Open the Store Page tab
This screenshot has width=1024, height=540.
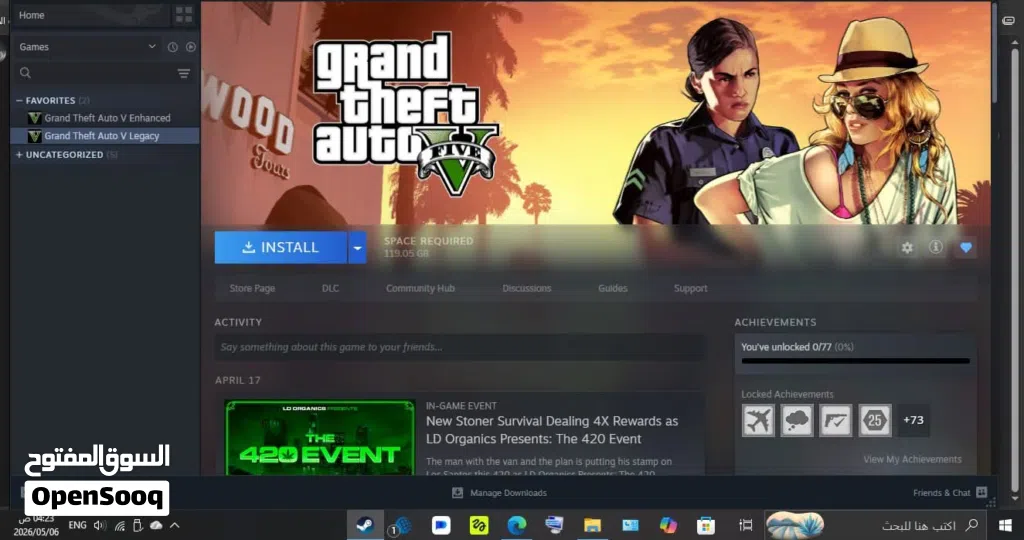(x=252, y=288)
